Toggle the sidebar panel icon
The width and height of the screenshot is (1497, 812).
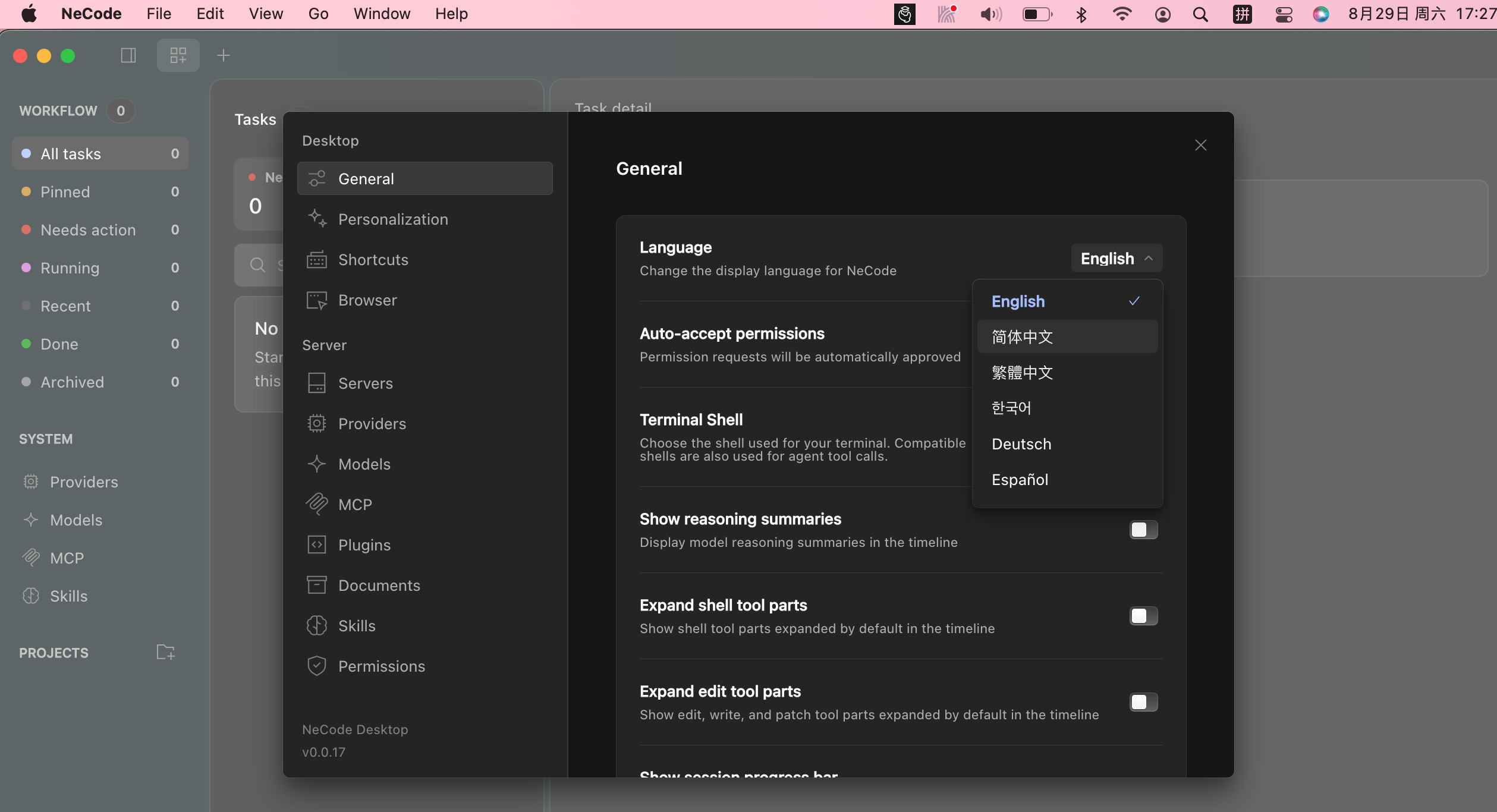128,55
